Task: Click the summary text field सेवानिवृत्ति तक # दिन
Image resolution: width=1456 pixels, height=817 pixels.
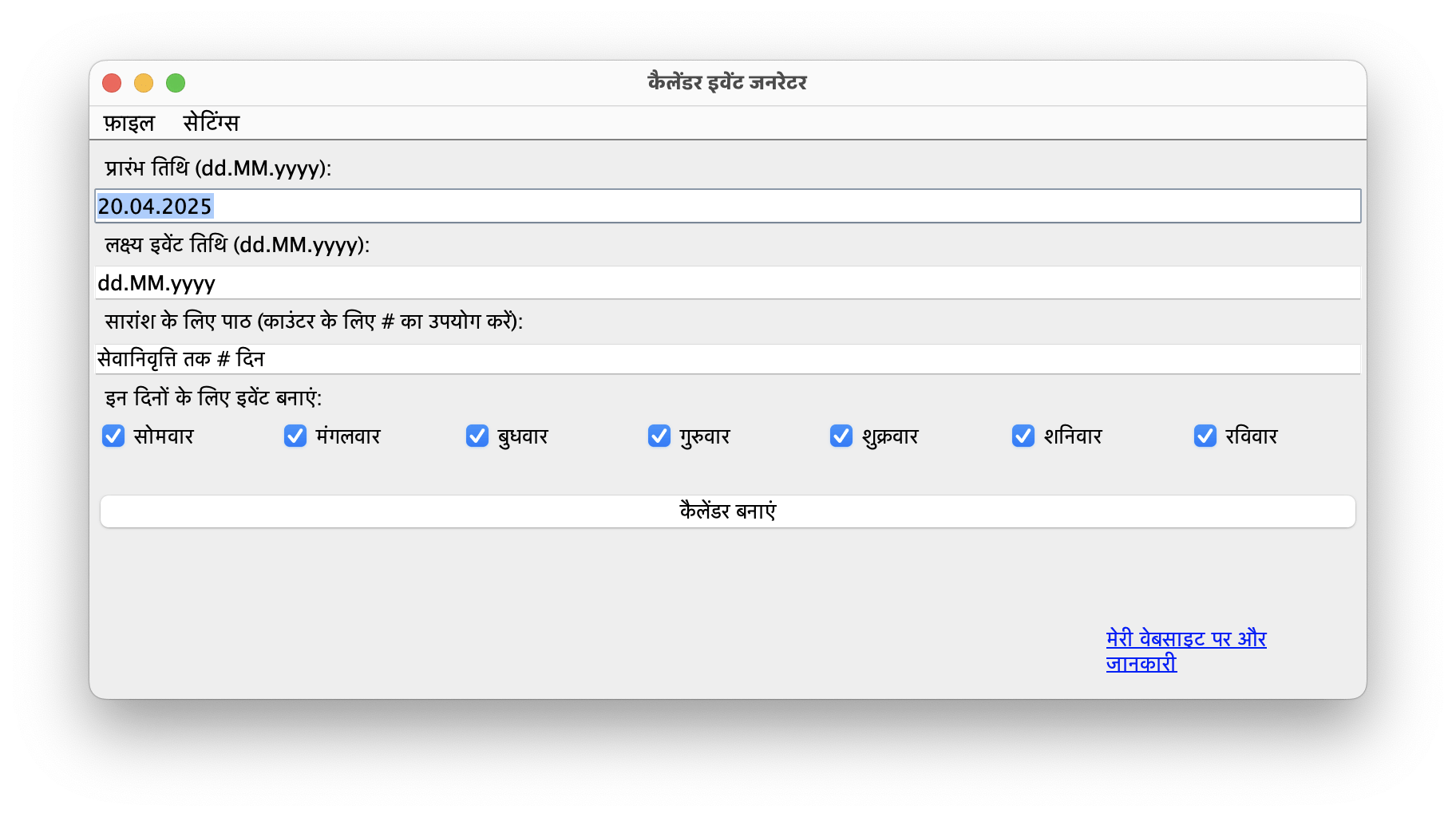Action: (x=727, y=359)
